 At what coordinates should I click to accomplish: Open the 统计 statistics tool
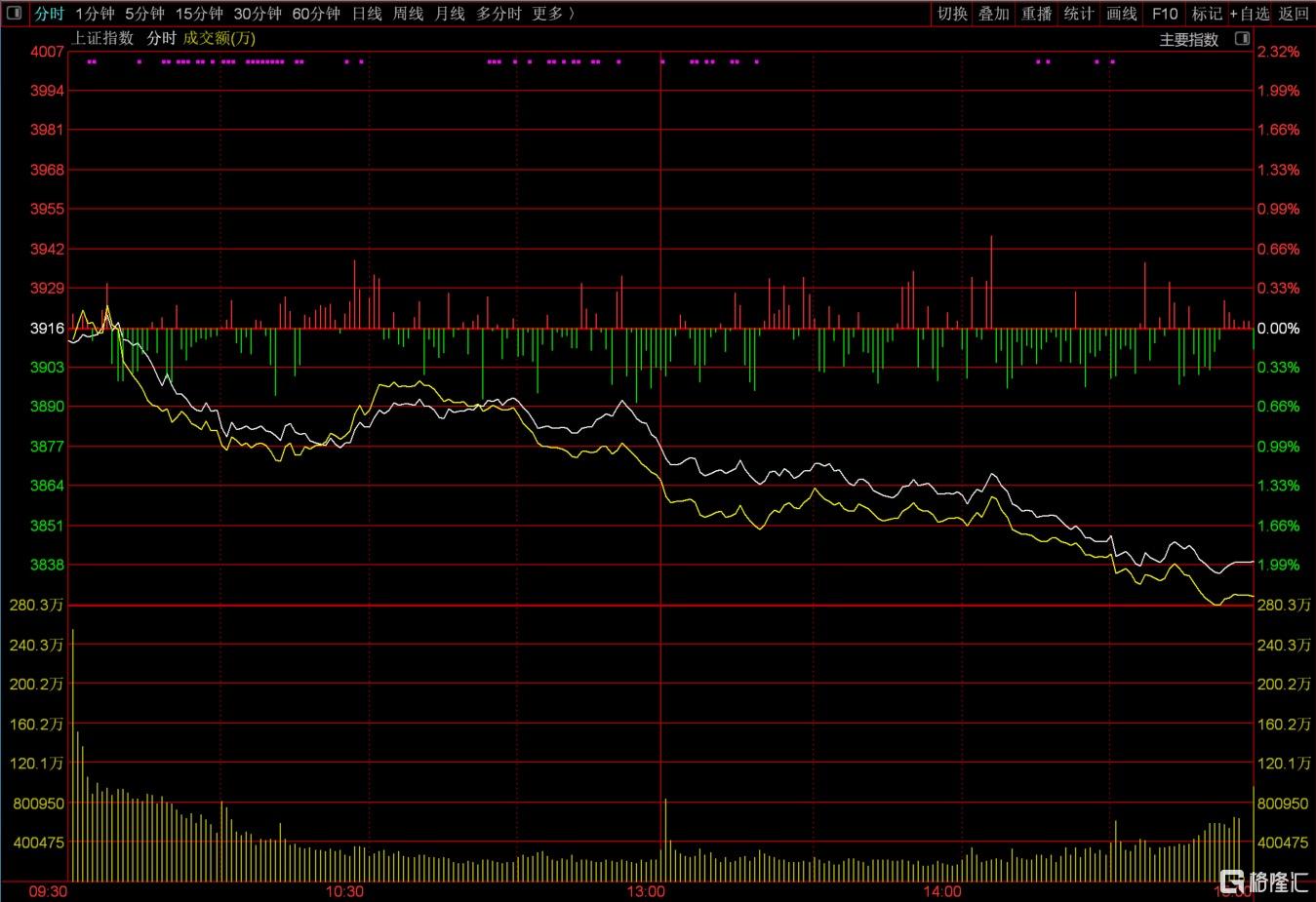pos(1079,14)
